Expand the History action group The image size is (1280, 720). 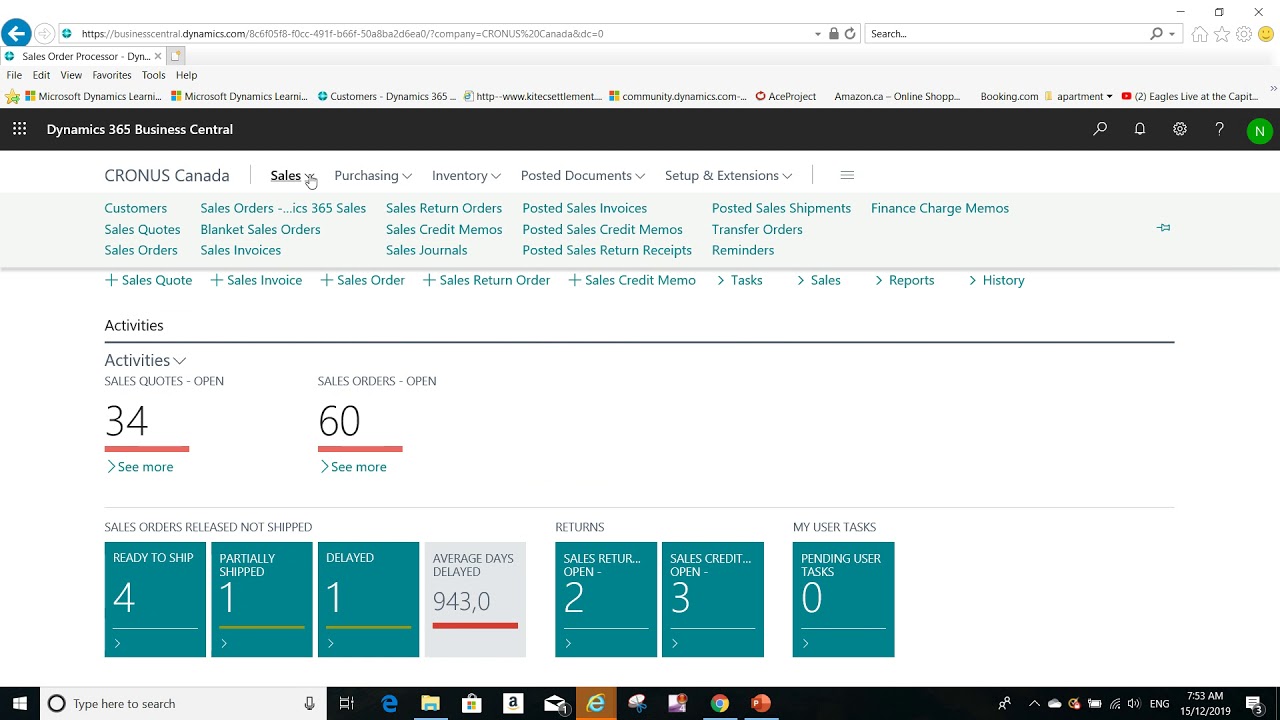coord(996,280)
